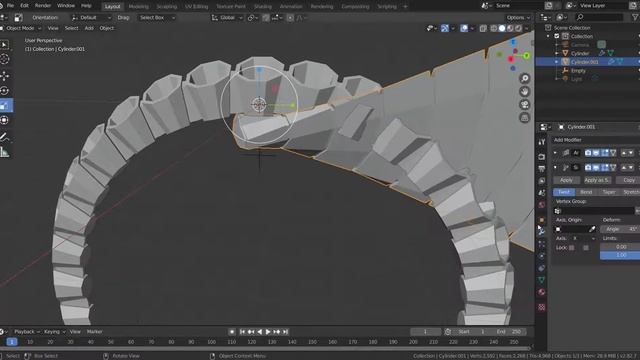The image size is (640, 360).
Task: Select the Bend deform mode
Action: coord(586,192)
